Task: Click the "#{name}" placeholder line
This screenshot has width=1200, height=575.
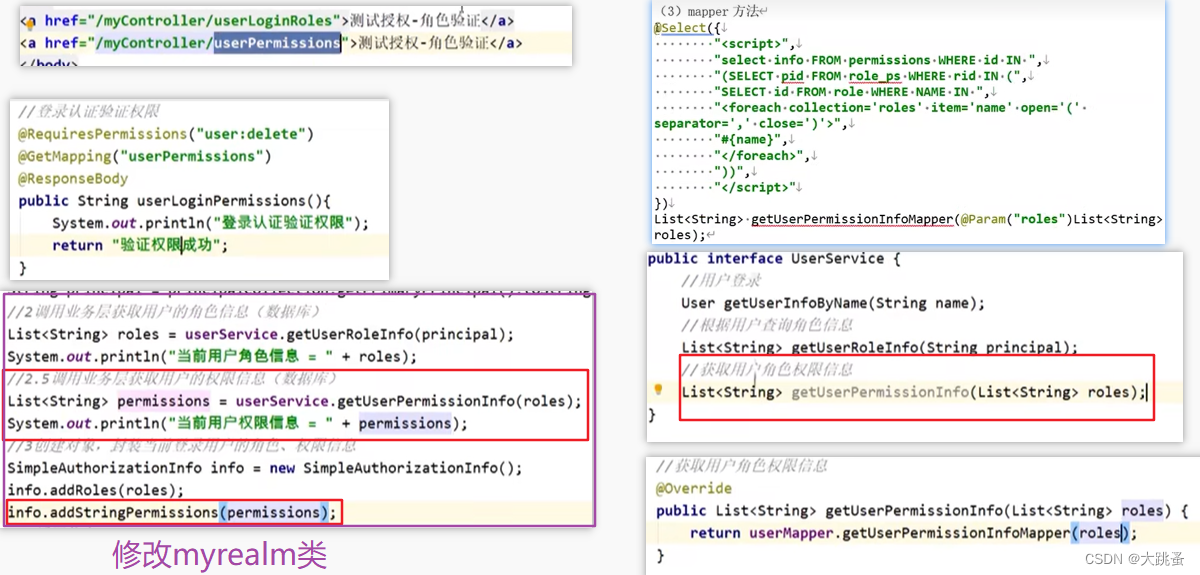Action: coord(752,140)
